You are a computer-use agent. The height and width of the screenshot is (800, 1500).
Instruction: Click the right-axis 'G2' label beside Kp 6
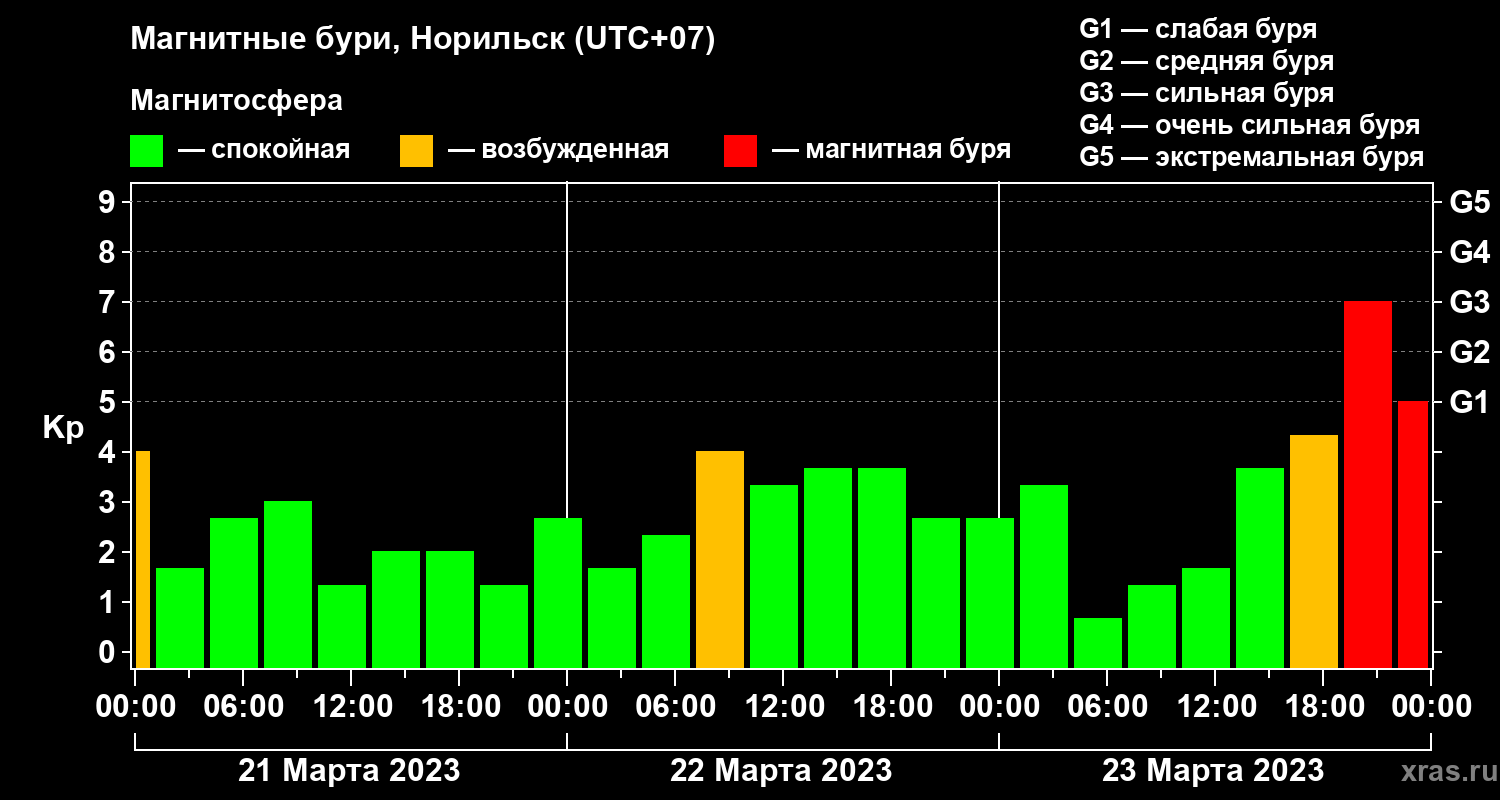(x=1470, y=352)
